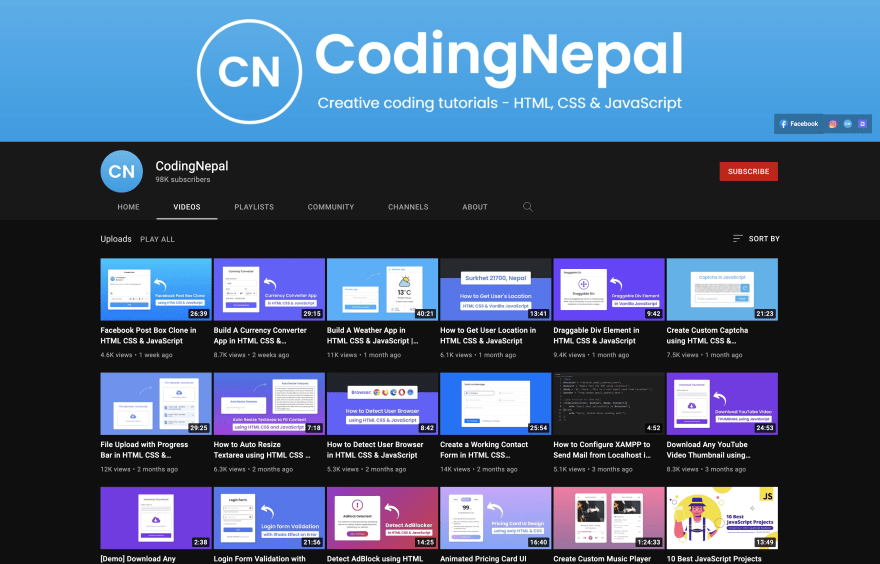This screenshot has width=880, height=564.
Task: Open Currency Converter App video thumbnail
Action: pos(269,289)
